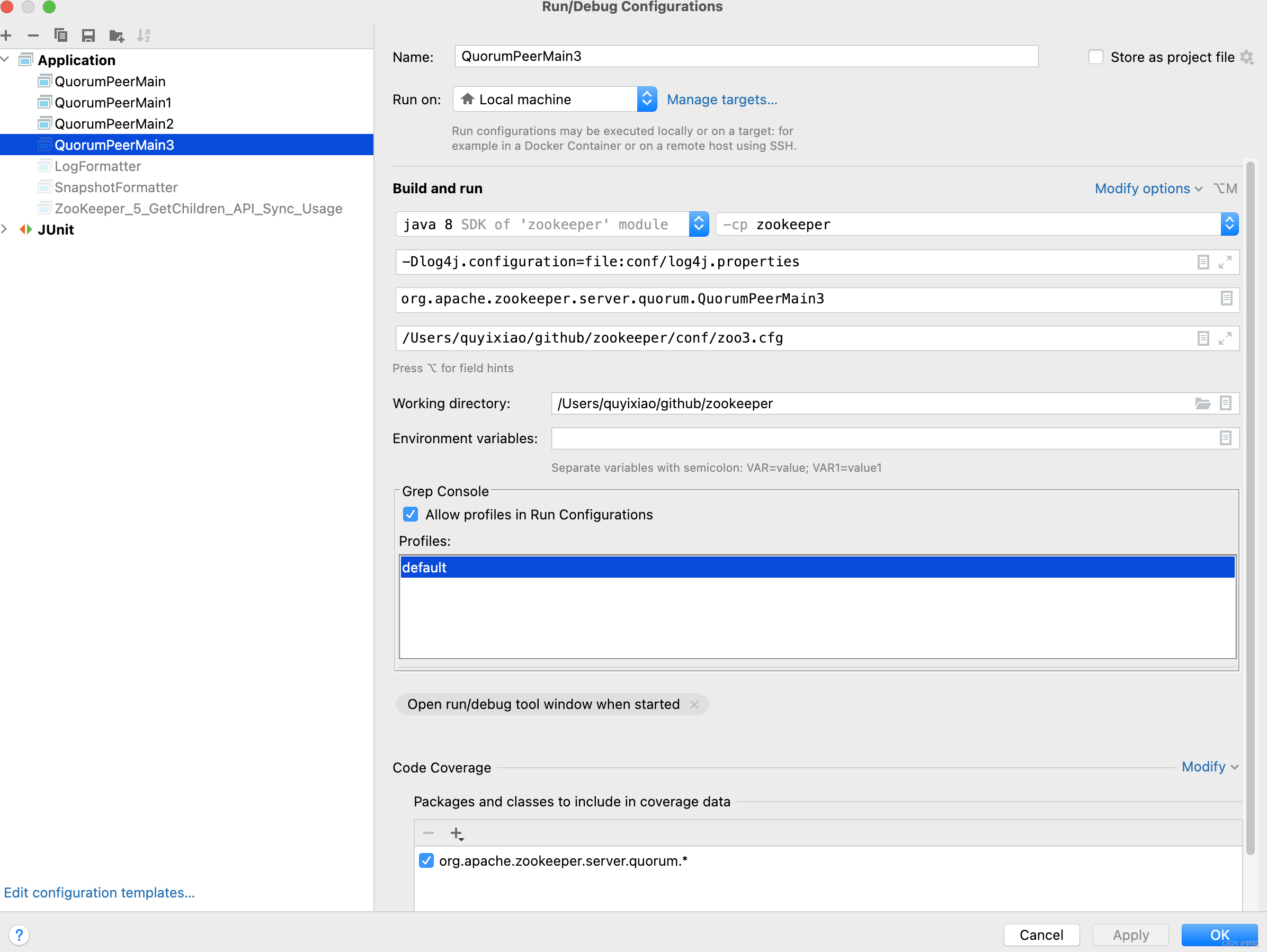Add a coverage package or class
This screenshot has width=1267, height=952.
tap(457, 833)
